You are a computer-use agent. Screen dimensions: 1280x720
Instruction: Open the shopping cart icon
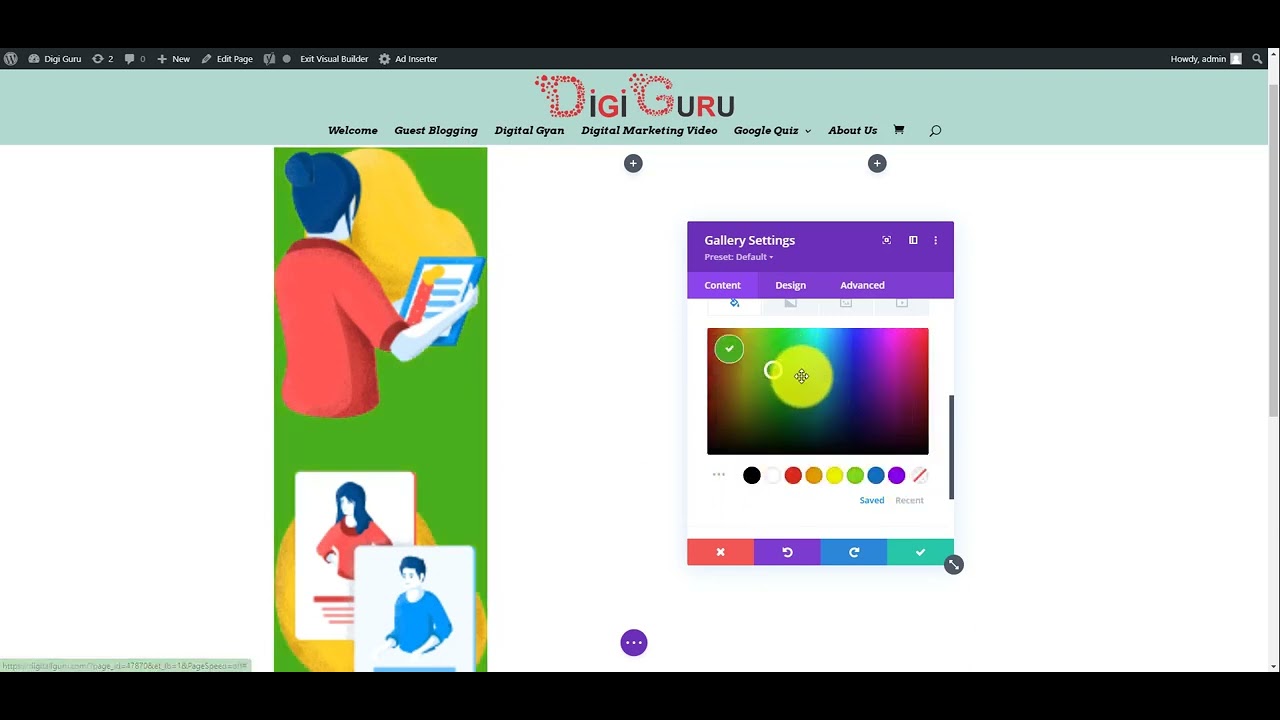coord(898,130)
